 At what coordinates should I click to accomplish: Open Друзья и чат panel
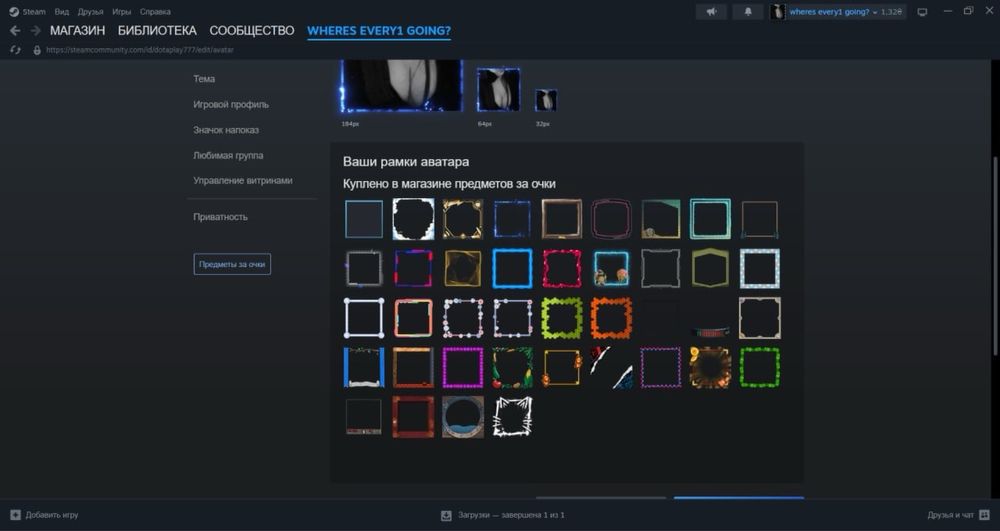950,514
